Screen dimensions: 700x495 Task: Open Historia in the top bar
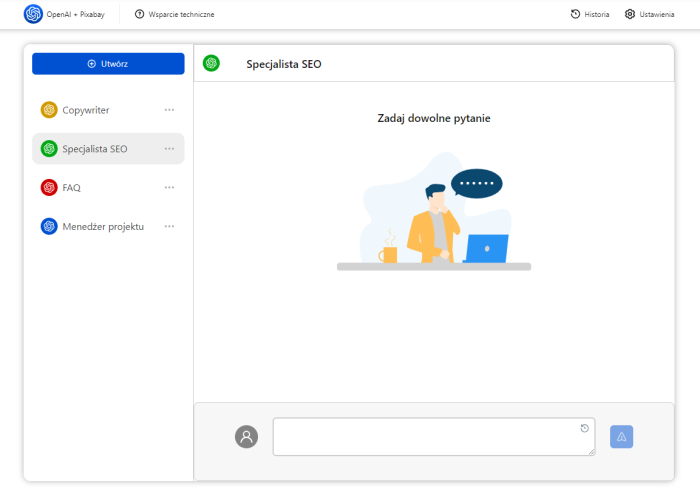[590, 14]
